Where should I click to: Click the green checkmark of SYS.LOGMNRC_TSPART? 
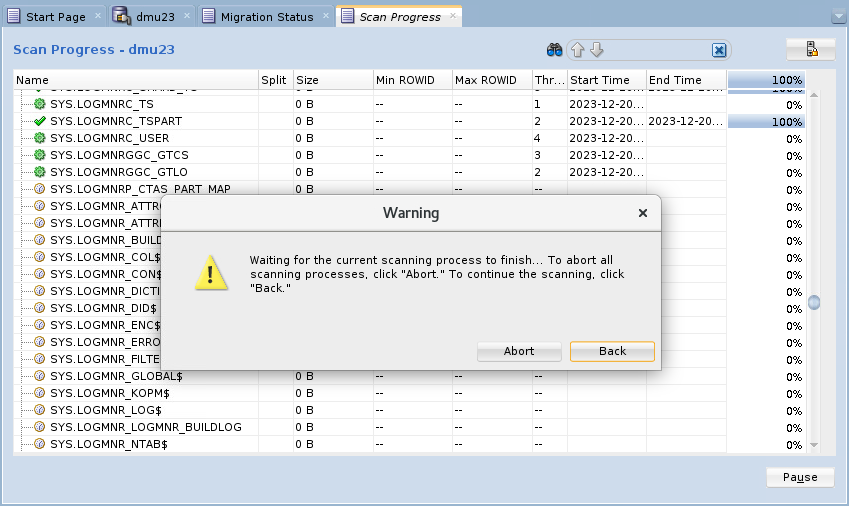coord(40,121)
